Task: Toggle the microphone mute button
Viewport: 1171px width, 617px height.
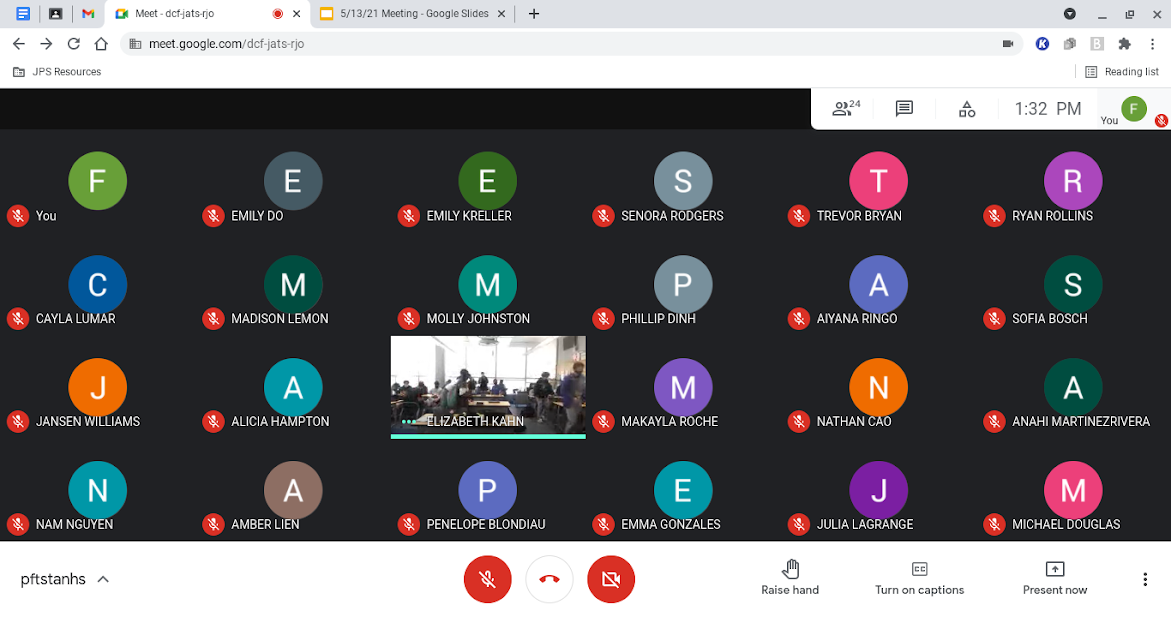Action: coord(487,579)
